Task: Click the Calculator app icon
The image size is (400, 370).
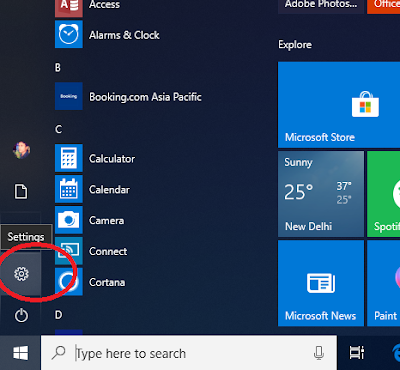Action: click(x=69, y=158)
